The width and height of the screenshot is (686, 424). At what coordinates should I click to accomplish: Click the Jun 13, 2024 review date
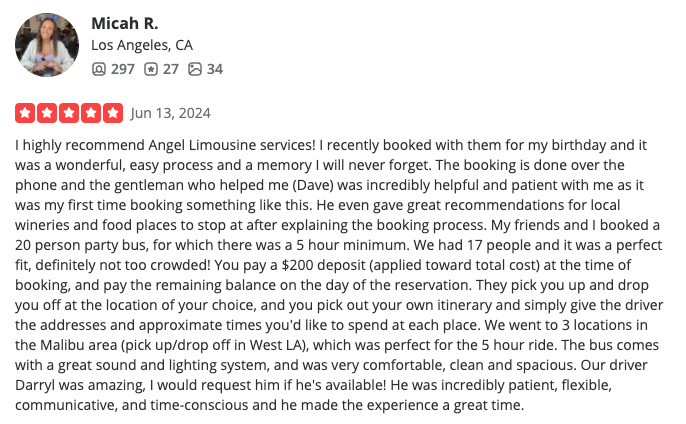tap(171, 113)
